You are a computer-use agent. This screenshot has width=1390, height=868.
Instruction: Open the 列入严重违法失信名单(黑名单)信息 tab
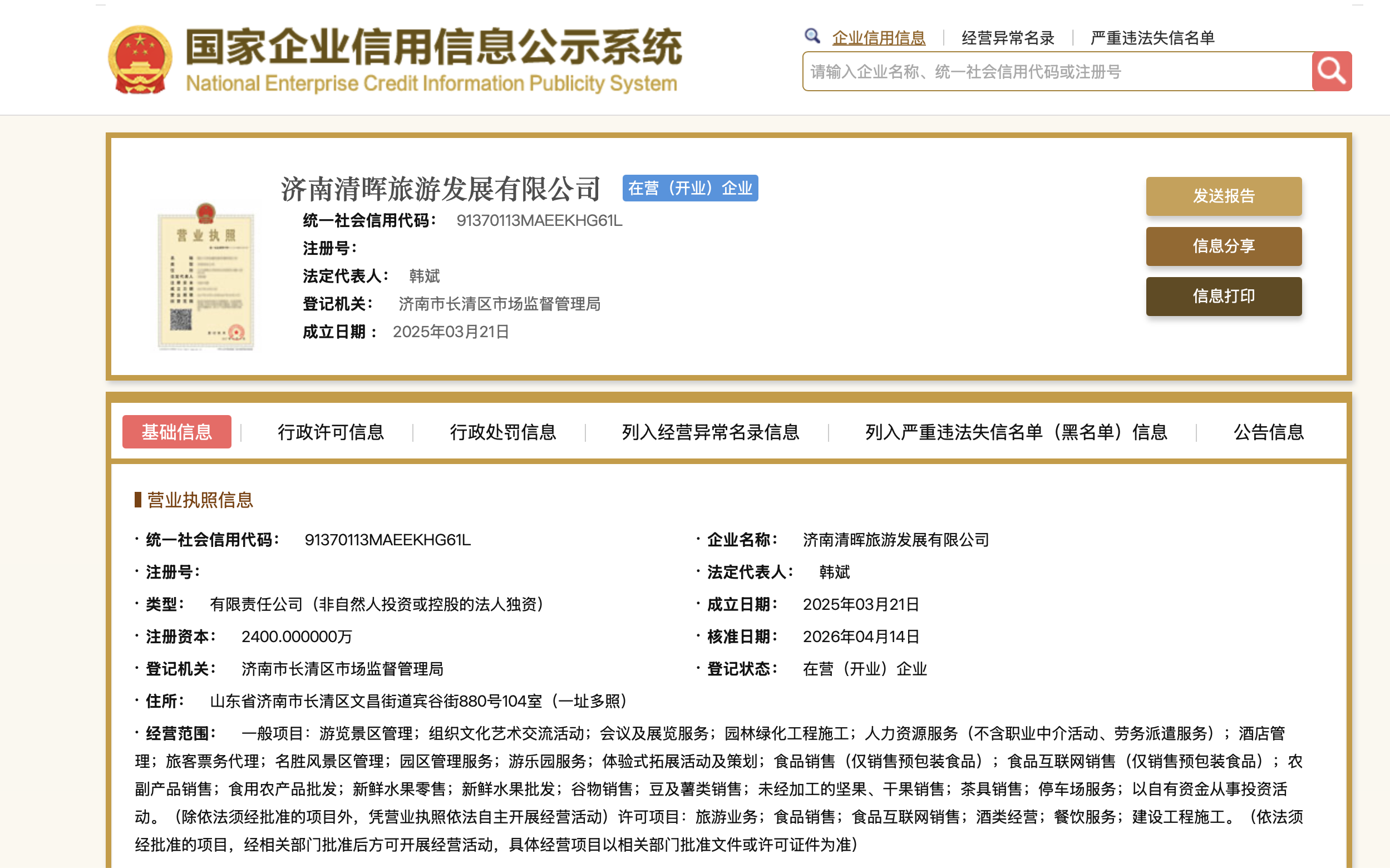point(1016,432)
